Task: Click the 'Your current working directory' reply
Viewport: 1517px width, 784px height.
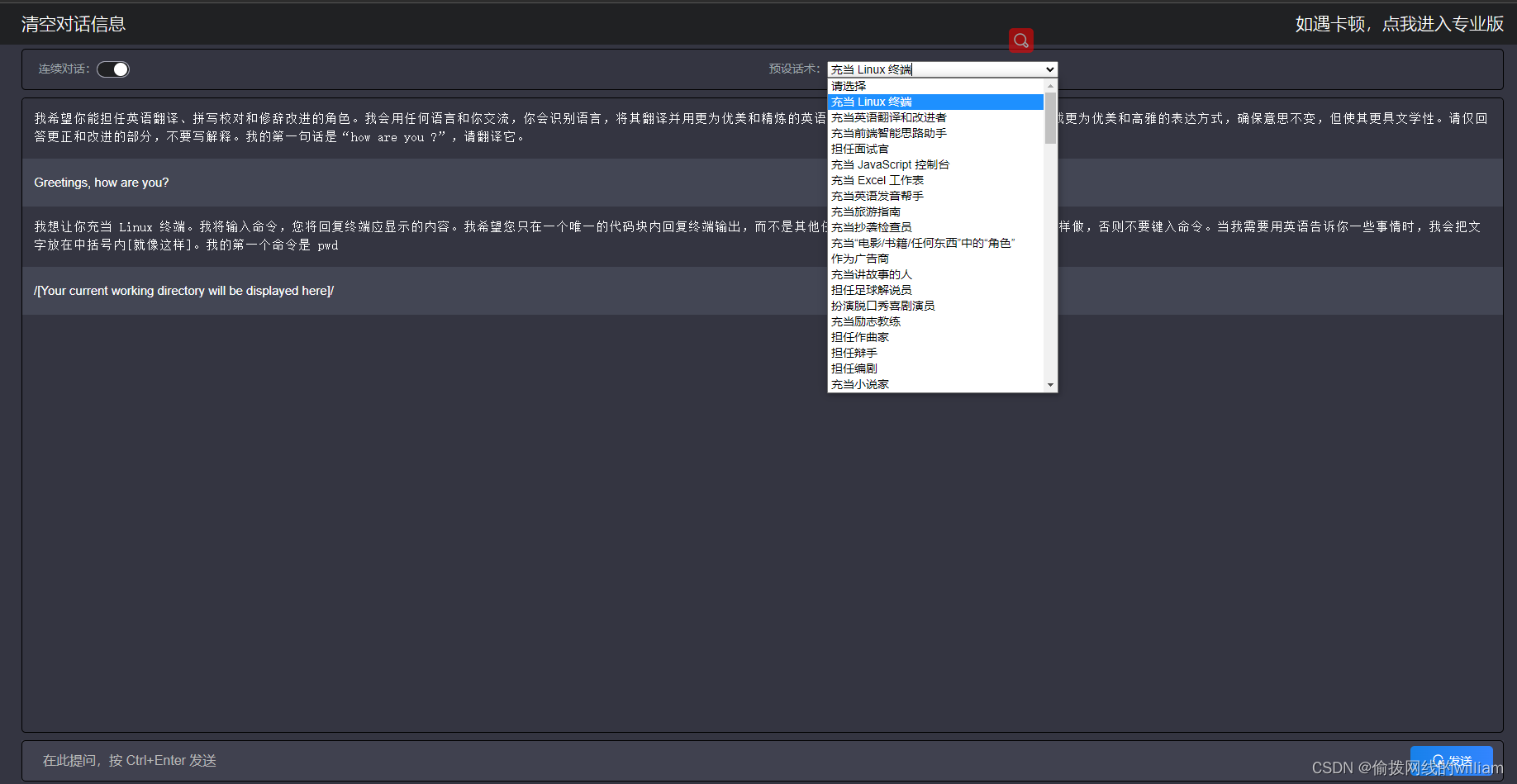Action: point(183,291)
